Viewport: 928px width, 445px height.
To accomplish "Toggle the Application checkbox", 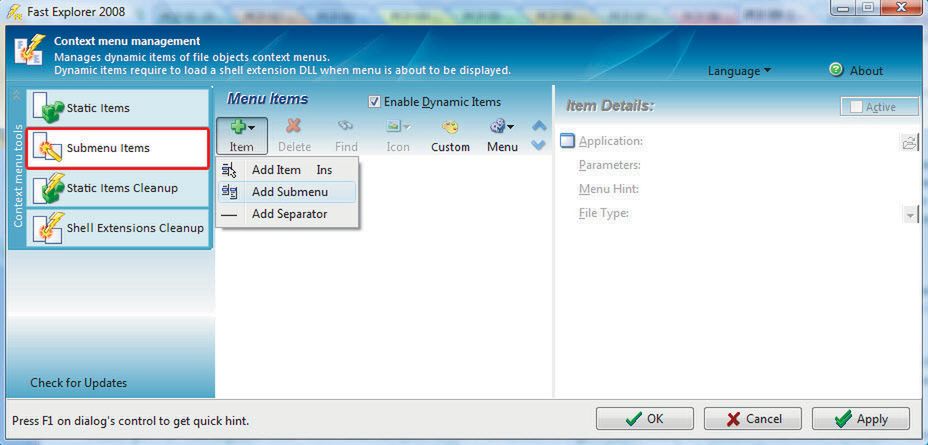I will pyautogui.click(x=568, y=141).
